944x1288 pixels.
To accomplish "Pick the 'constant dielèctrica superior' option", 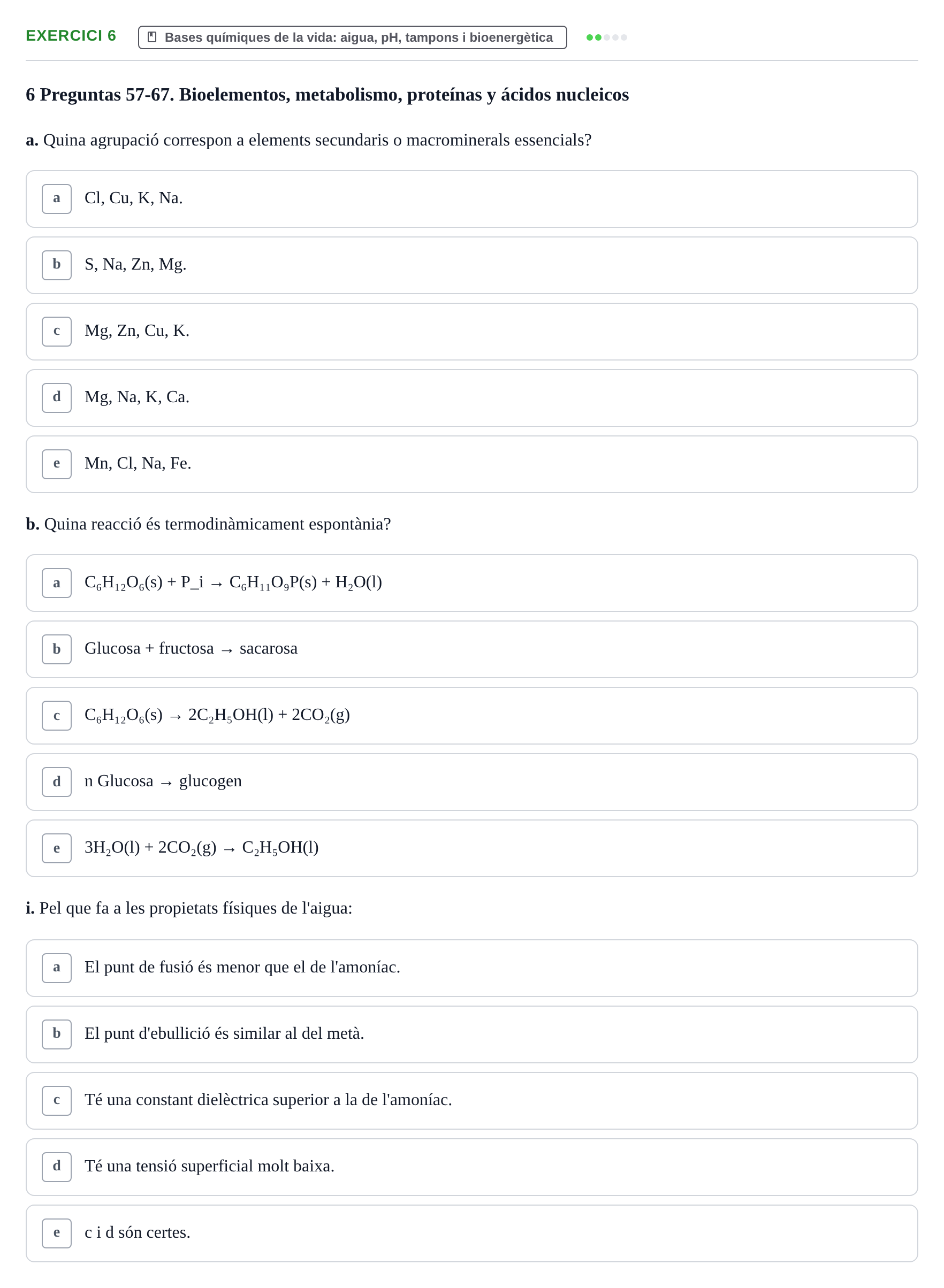I will pyautogui.click(x=471, y=1100).
